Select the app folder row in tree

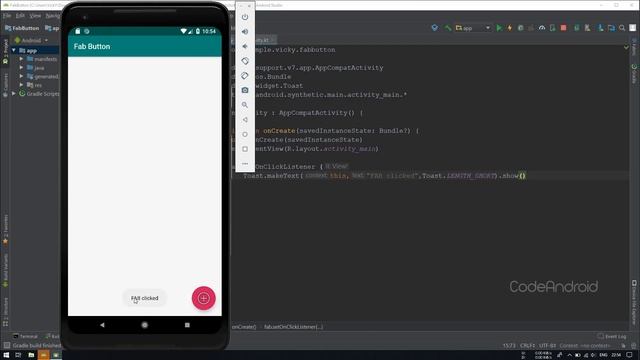tap(35, 50)
